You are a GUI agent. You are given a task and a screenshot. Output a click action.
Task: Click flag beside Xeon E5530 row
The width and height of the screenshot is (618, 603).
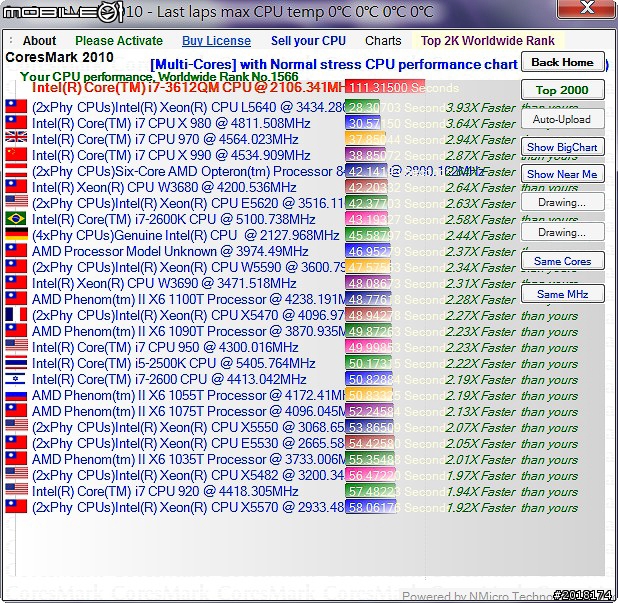click(16, 443)
